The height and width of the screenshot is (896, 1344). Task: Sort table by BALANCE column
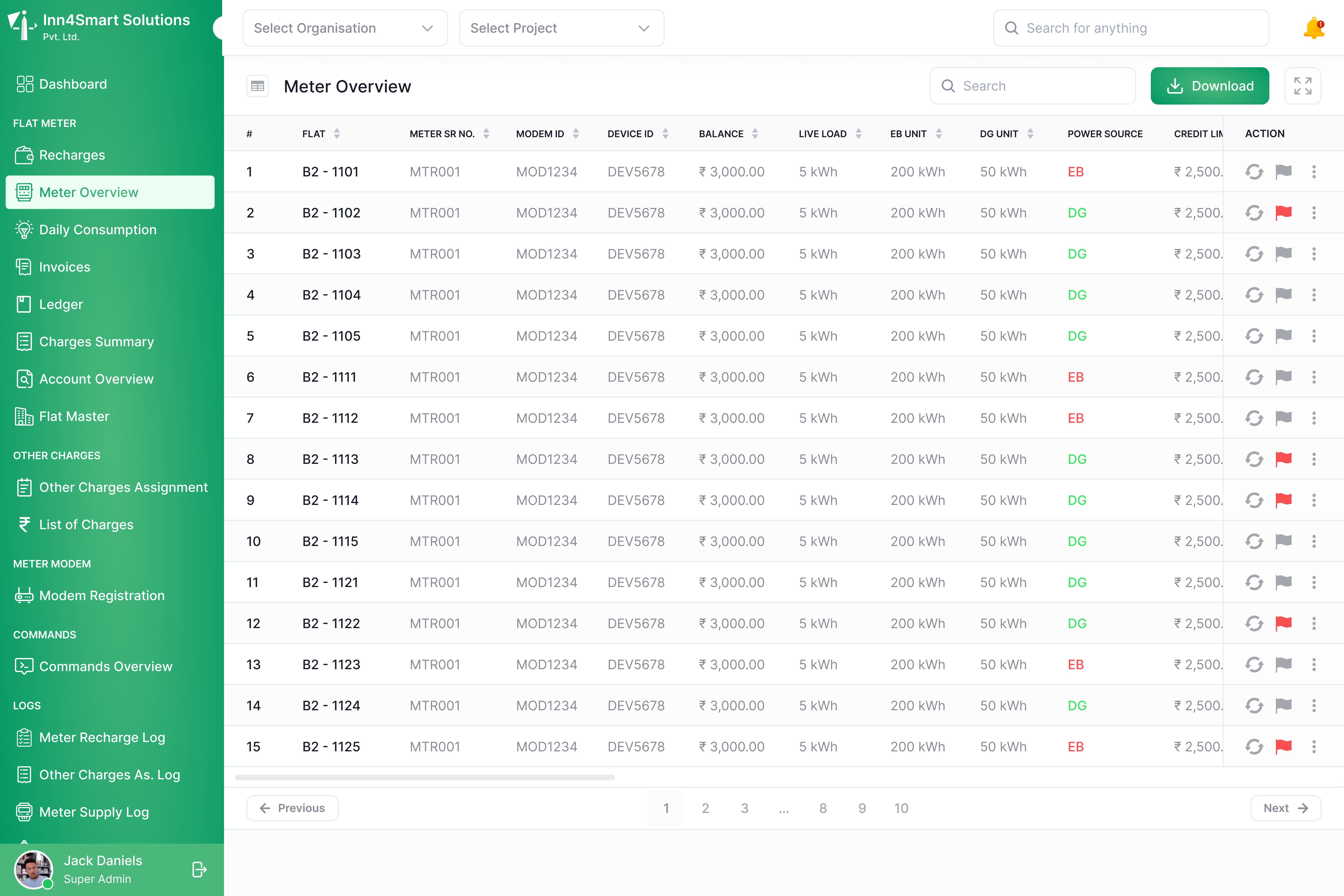click(755, 134)
